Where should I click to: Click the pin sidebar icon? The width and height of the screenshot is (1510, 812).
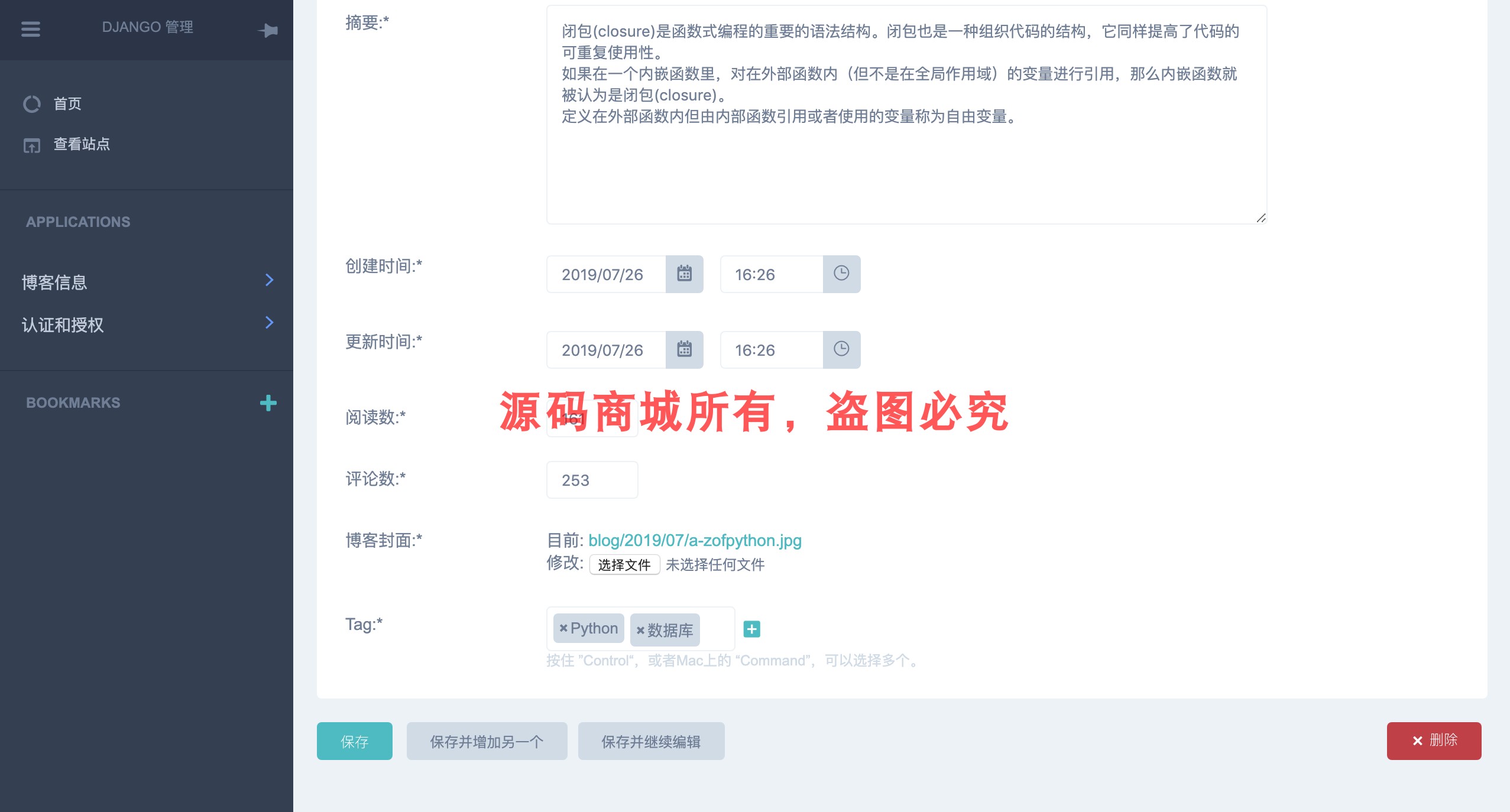(268, 30)
